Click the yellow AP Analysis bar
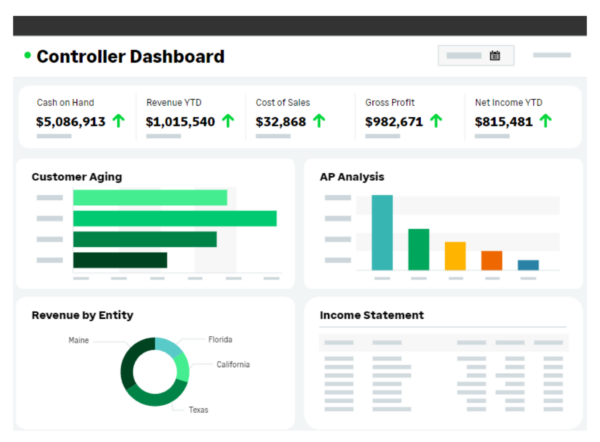This screenshot has height=442, width=600. point(455,256)
